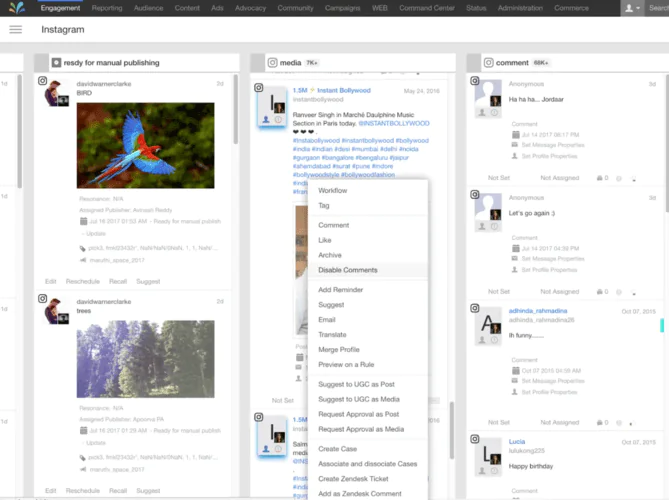
Task: Click the manual publishing column scrollbar
Action: click(x=236, y=109)
